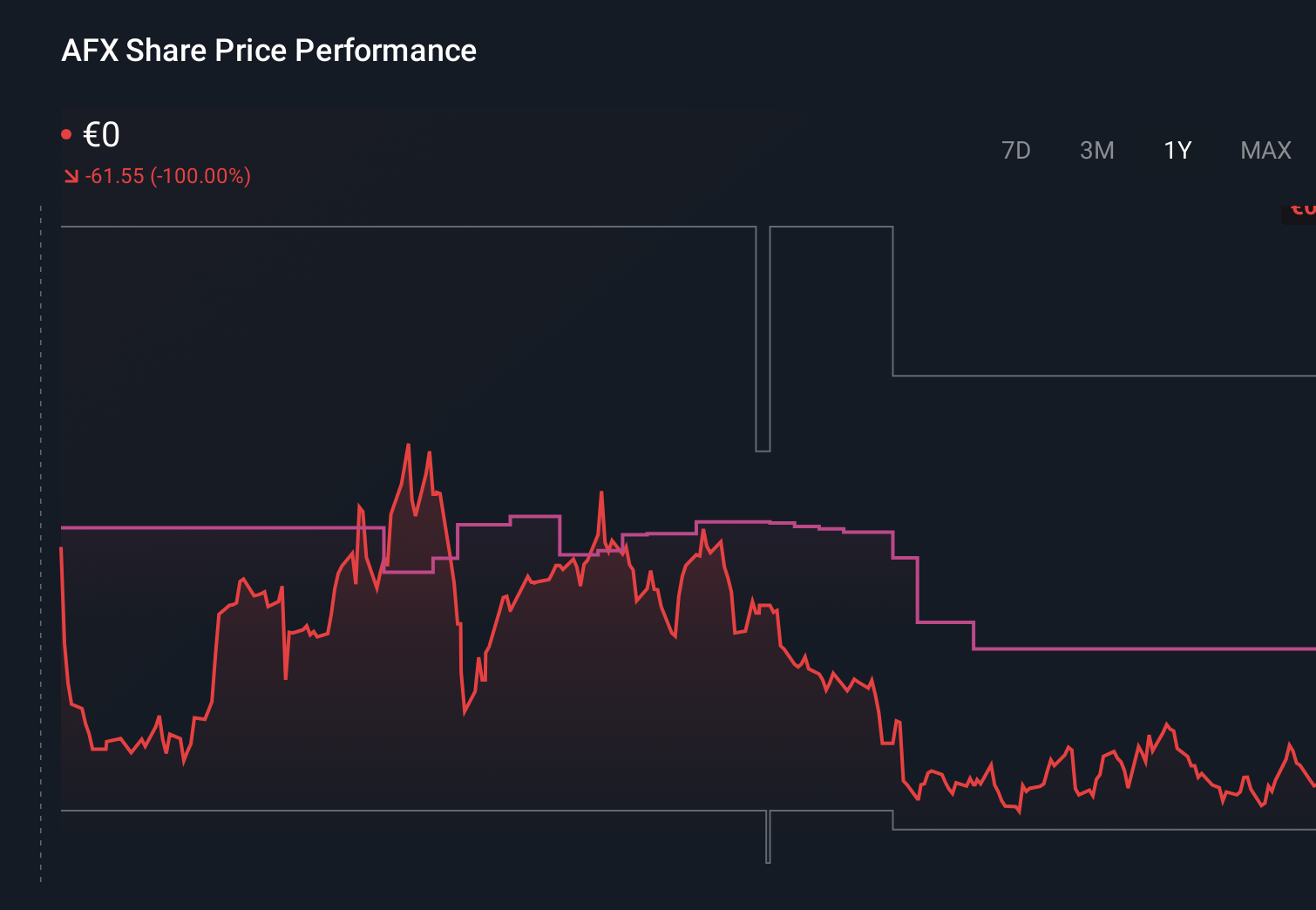Viewport: 1316px width, 910px height.
Task: Expand the 7D range view
Action: tap(1016, 150)
